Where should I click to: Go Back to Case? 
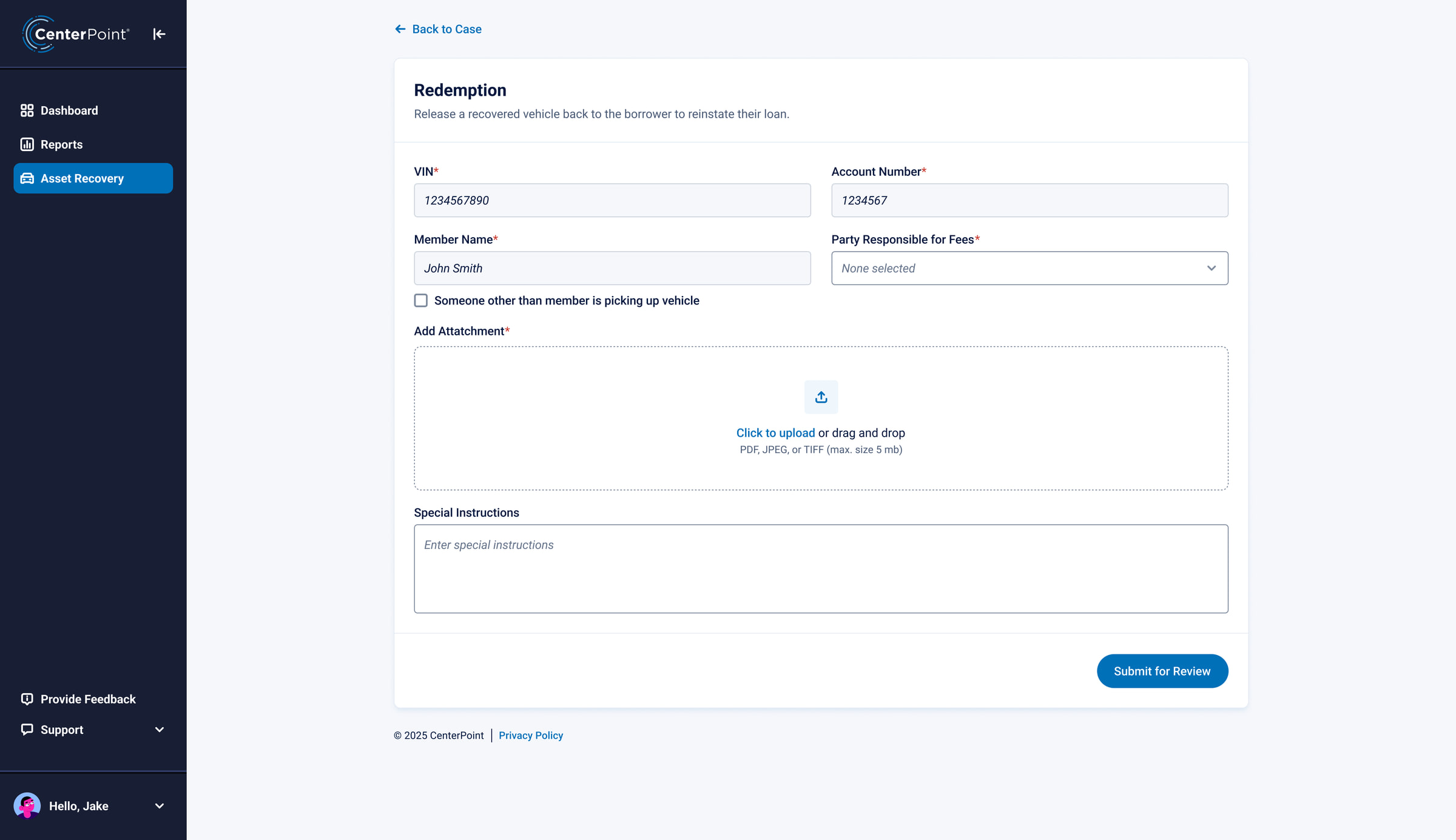[438, 29]
